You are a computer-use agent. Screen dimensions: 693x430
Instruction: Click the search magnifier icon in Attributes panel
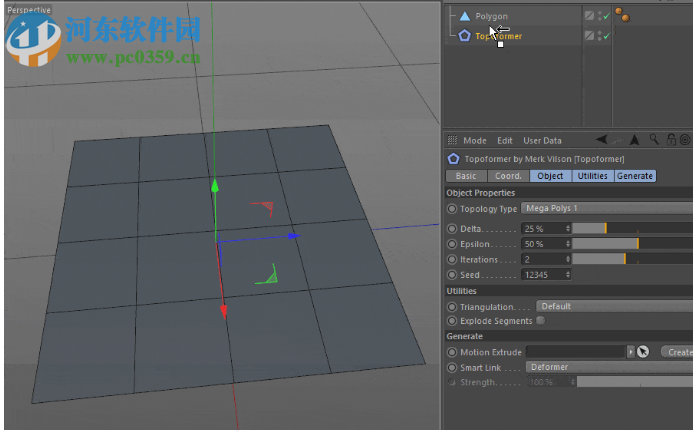click(654, 140)
